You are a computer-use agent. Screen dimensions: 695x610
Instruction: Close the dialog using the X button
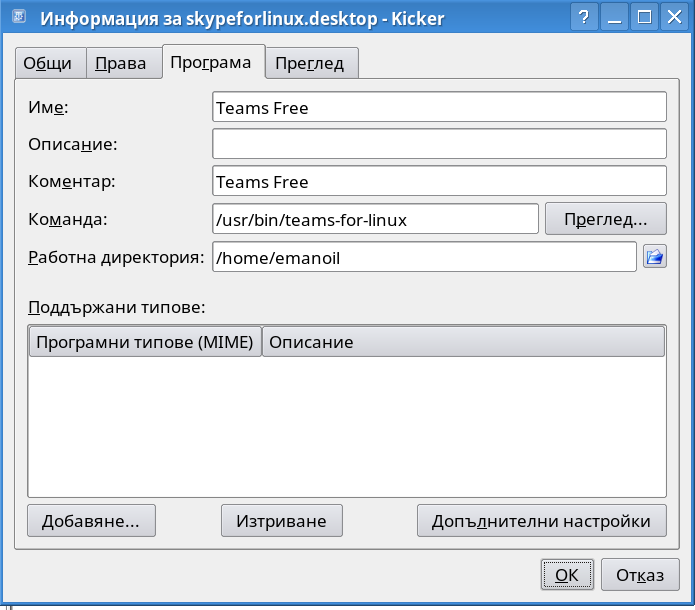tap(675, 17)
